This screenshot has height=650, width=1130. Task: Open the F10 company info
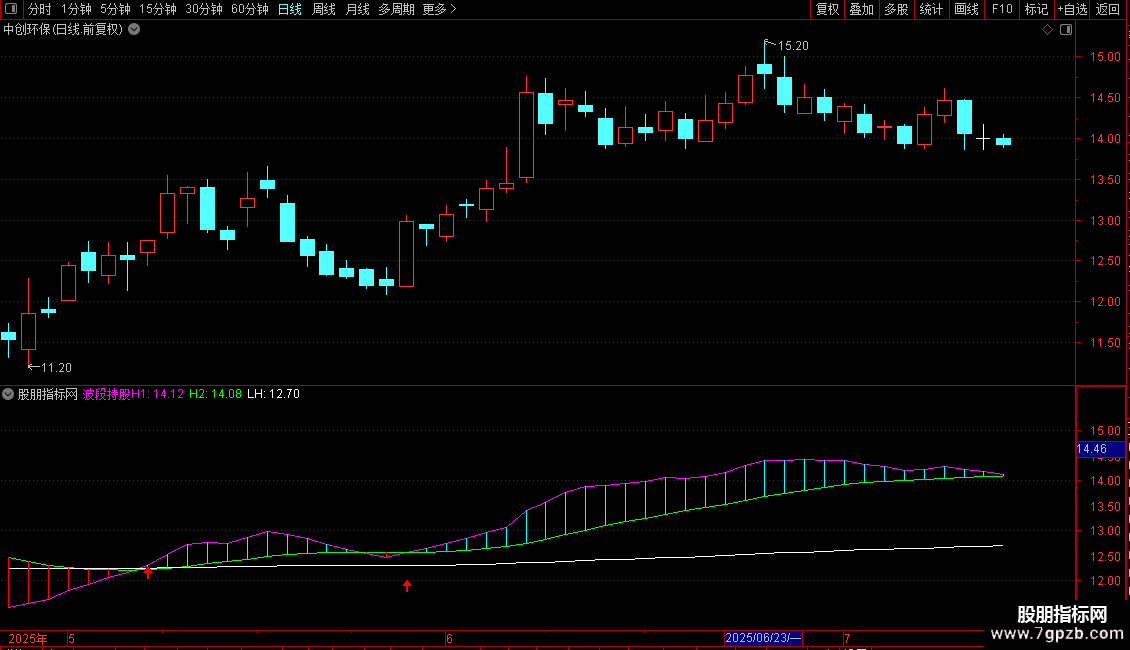tap(1002, 9)
